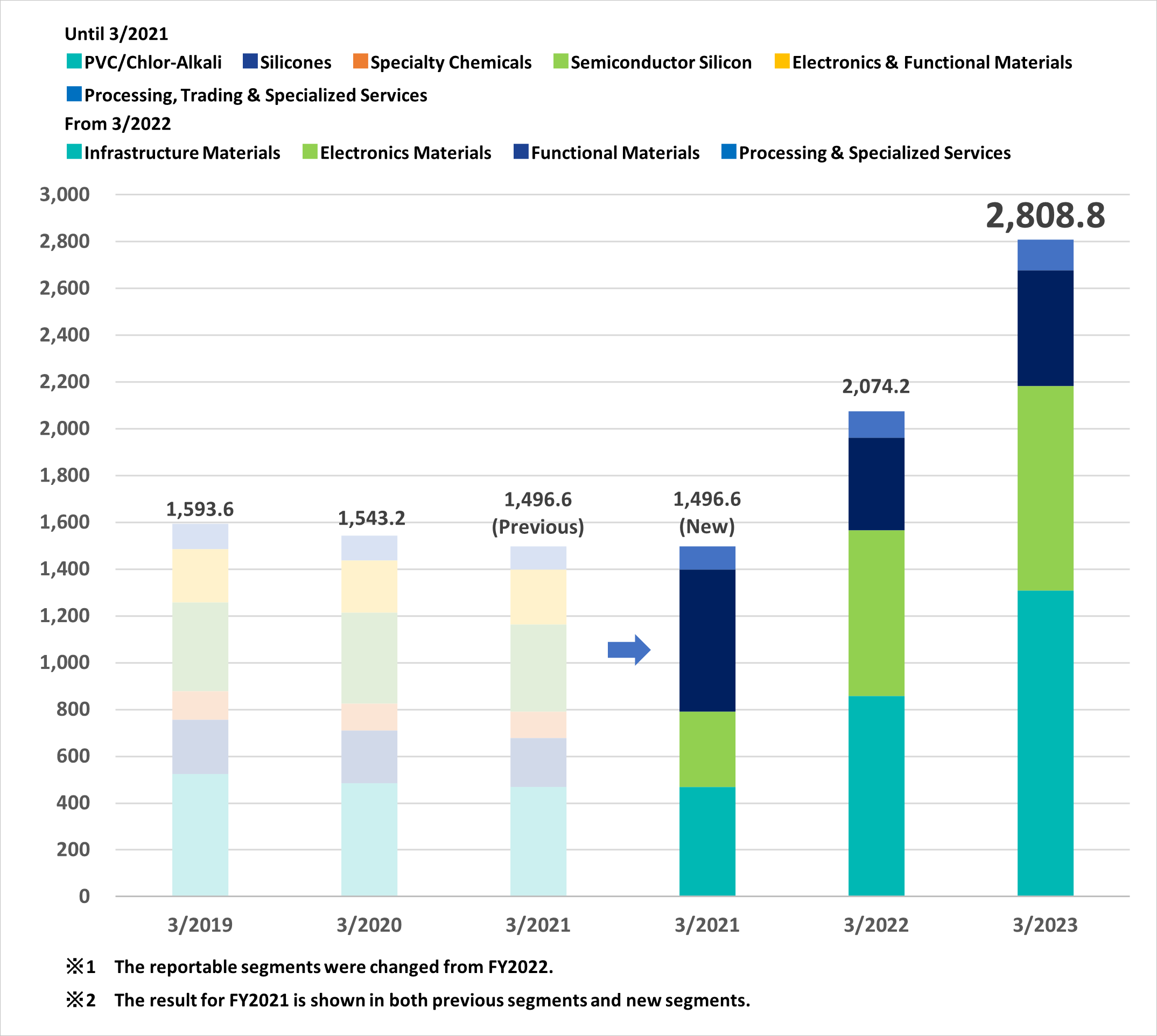Click the 'PVC/Chlor-Alkali' legend label
The image size is (1157, 1036).
click(x=153, y=62)
